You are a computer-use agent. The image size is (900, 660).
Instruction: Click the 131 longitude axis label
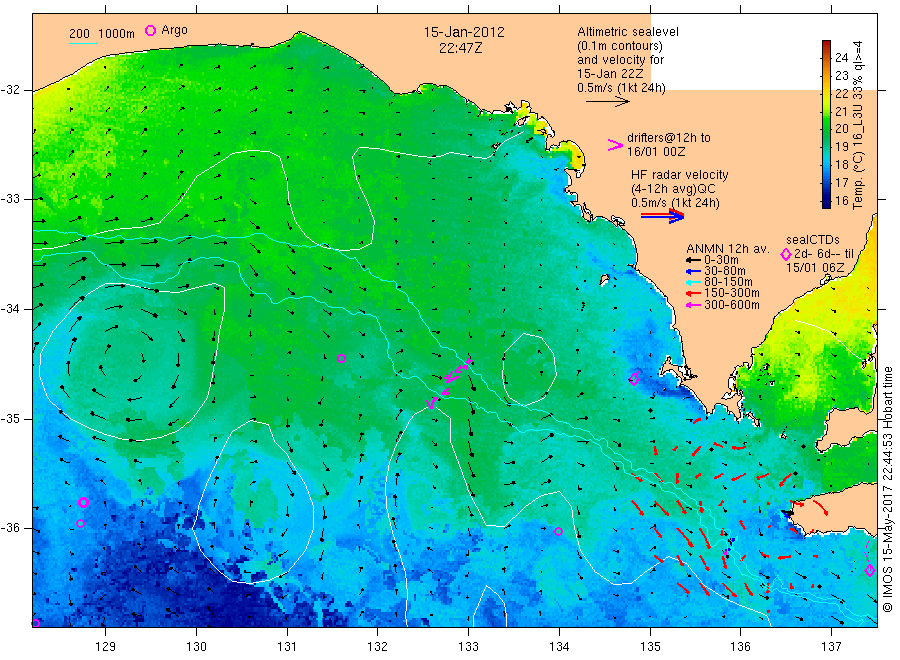tap(287, 647)
